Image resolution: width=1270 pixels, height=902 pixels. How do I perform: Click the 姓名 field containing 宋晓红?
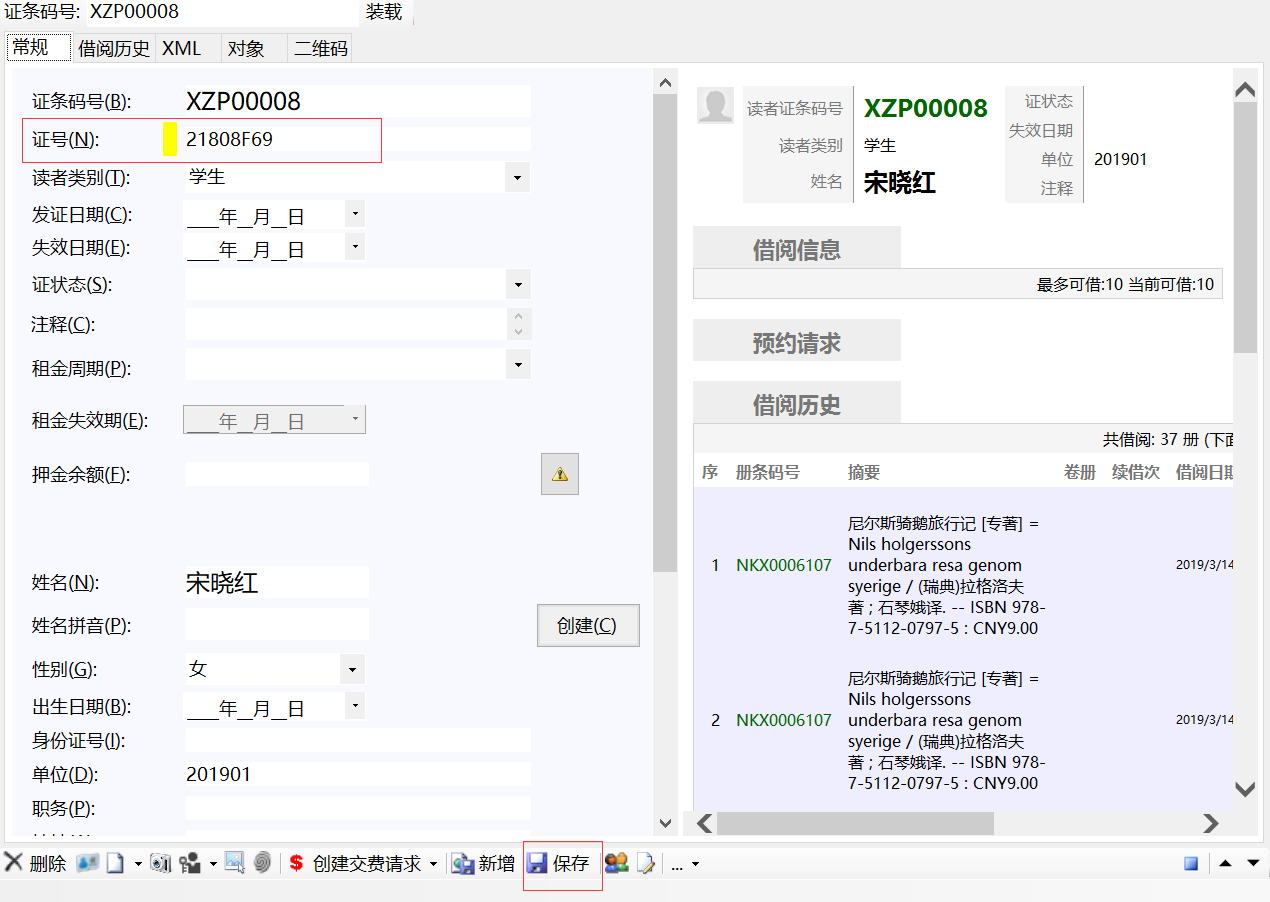(276, 583)
